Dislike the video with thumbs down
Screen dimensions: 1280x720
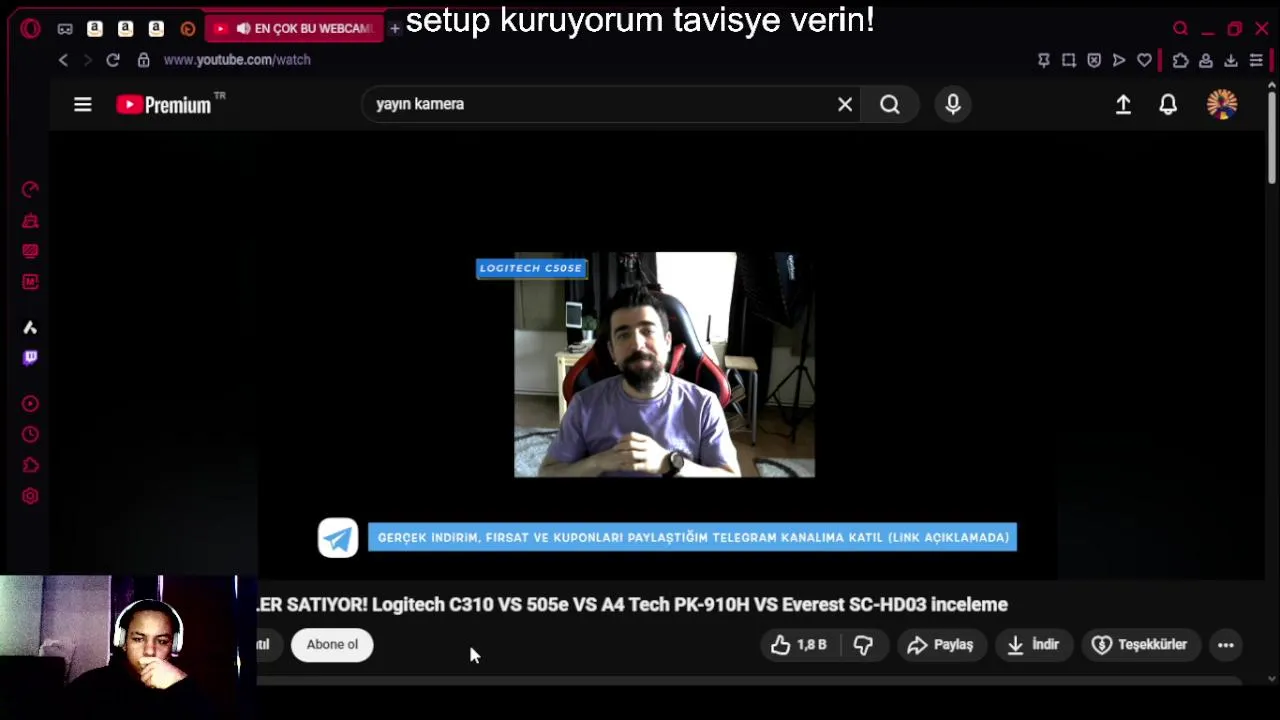(x=864, y=645)
